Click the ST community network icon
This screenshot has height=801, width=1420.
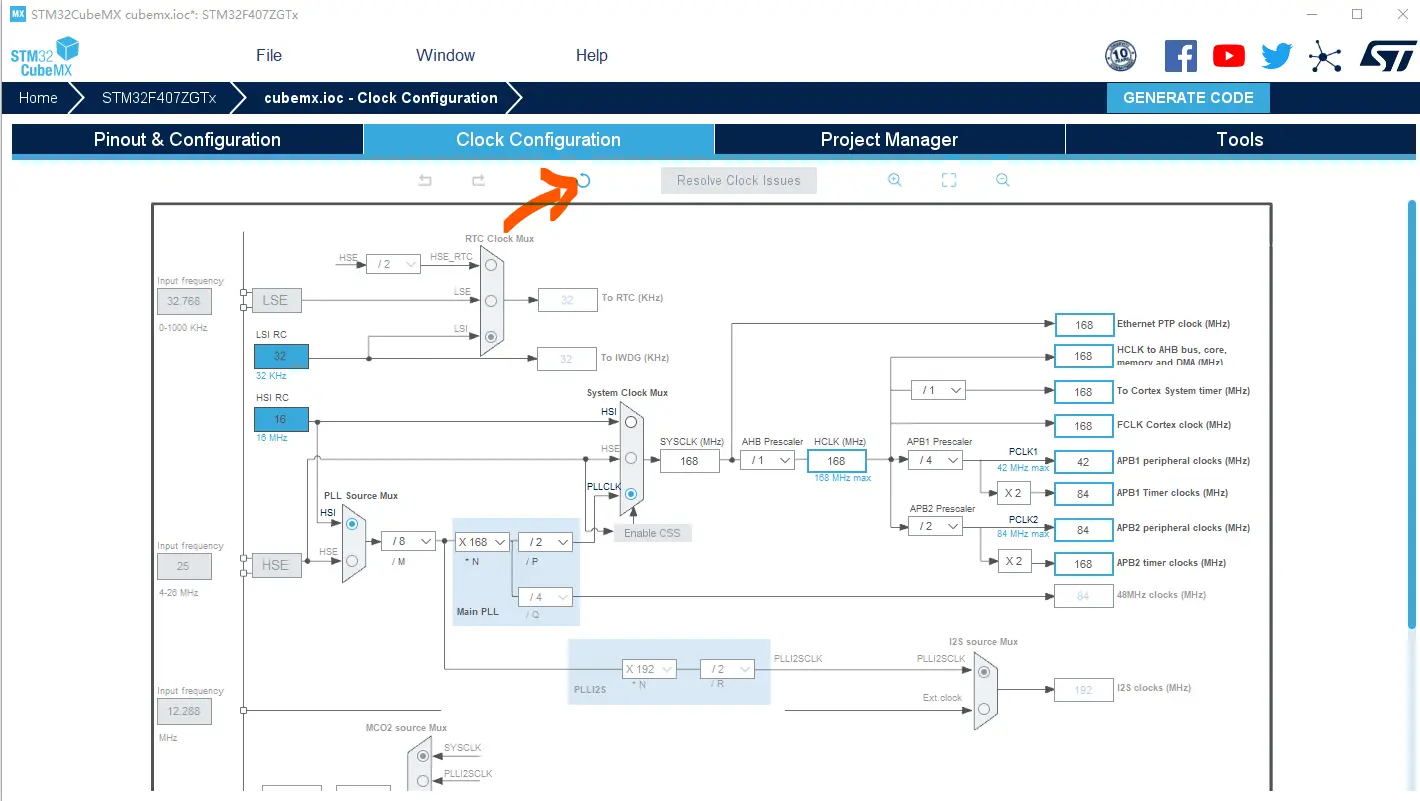click(1325, 56)
